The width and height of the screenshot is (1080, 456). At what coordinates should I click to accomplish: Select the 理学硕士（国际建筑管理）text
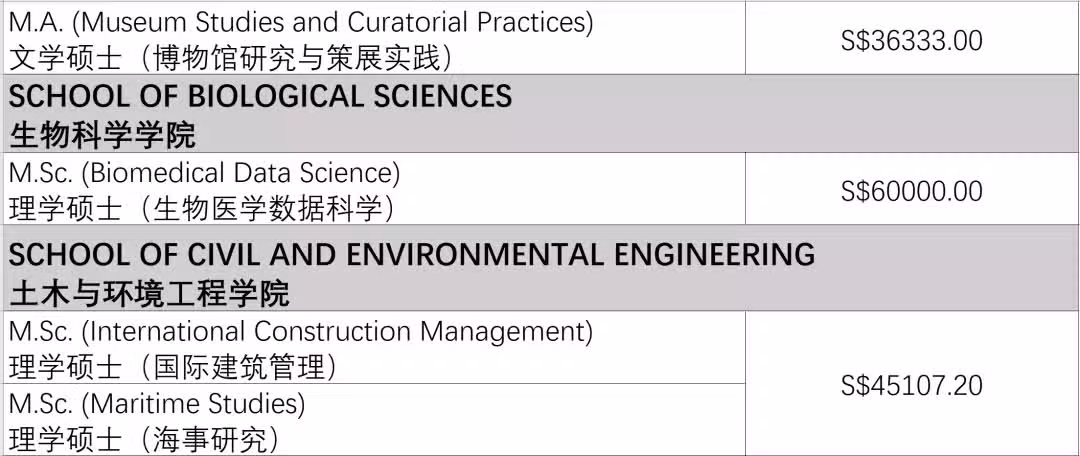[173, 368]
